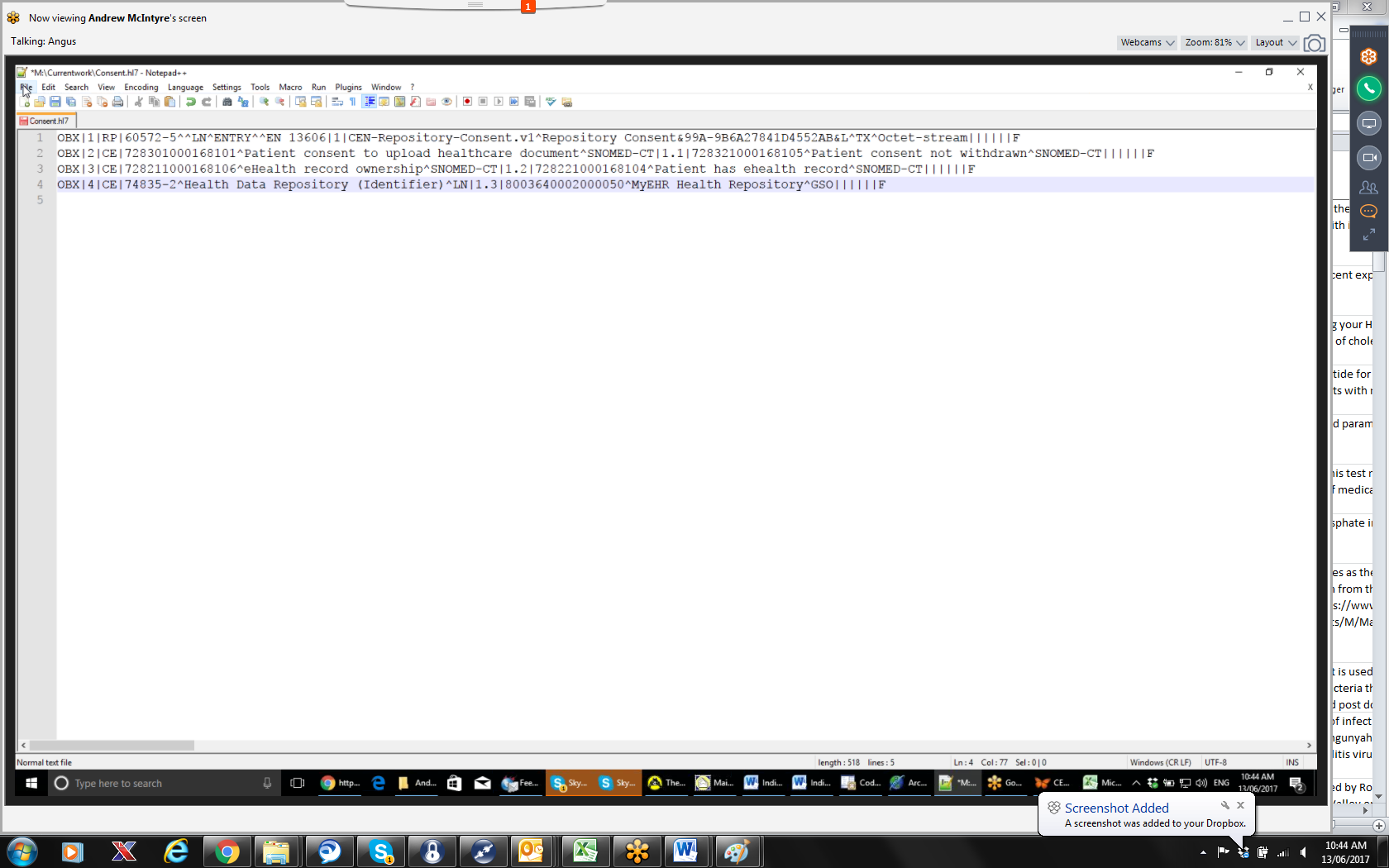
Task: Click the expand arrows icon in sidebar
Action: [x=1368, y=235]
